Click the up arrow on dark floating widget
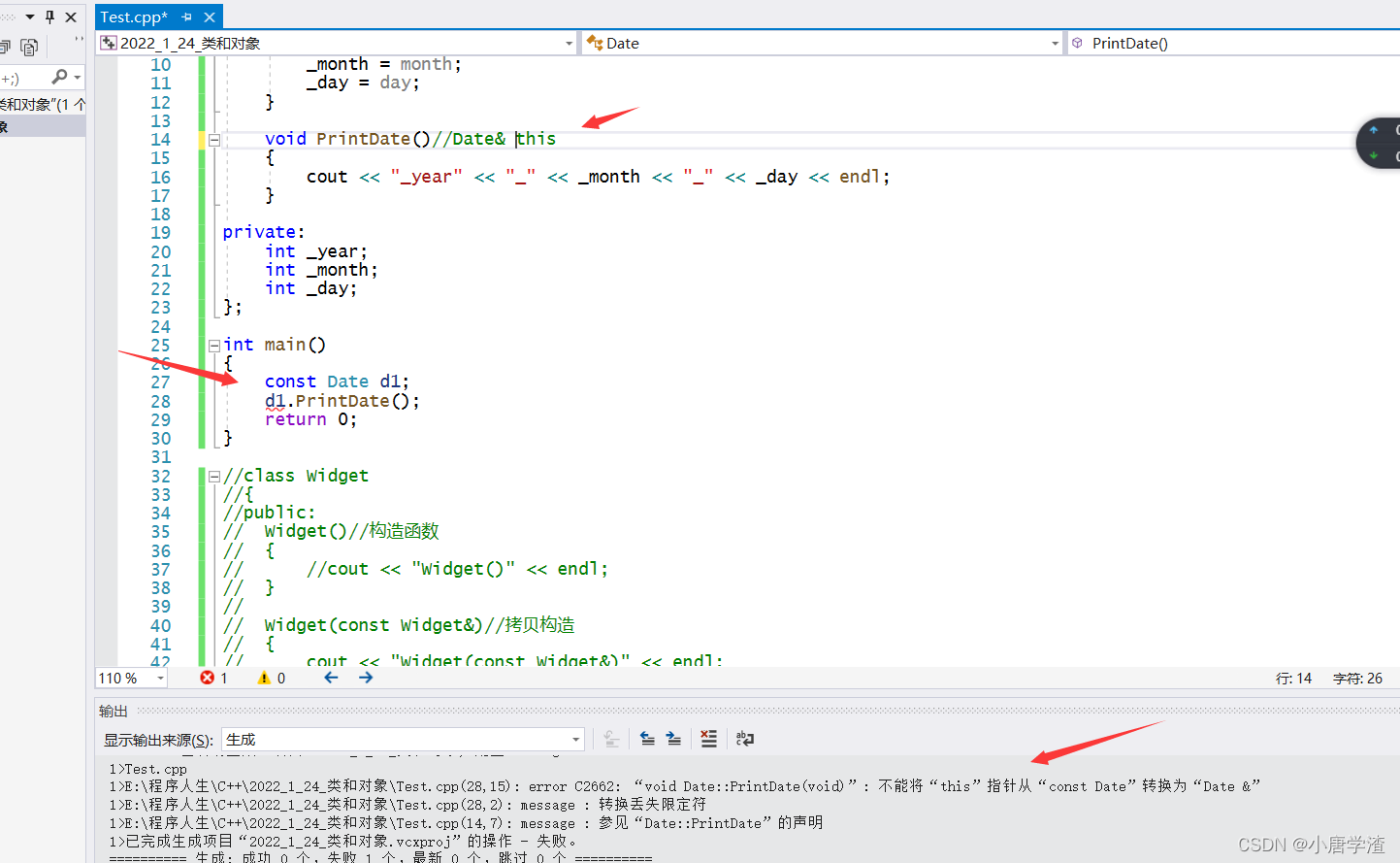The height and width of the screenshot is (863, 1400). pos(1373,129)
